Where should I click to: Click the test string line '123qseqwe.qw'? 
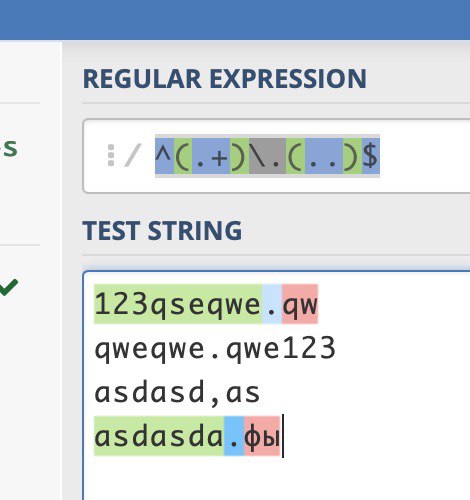coord(206,304)
